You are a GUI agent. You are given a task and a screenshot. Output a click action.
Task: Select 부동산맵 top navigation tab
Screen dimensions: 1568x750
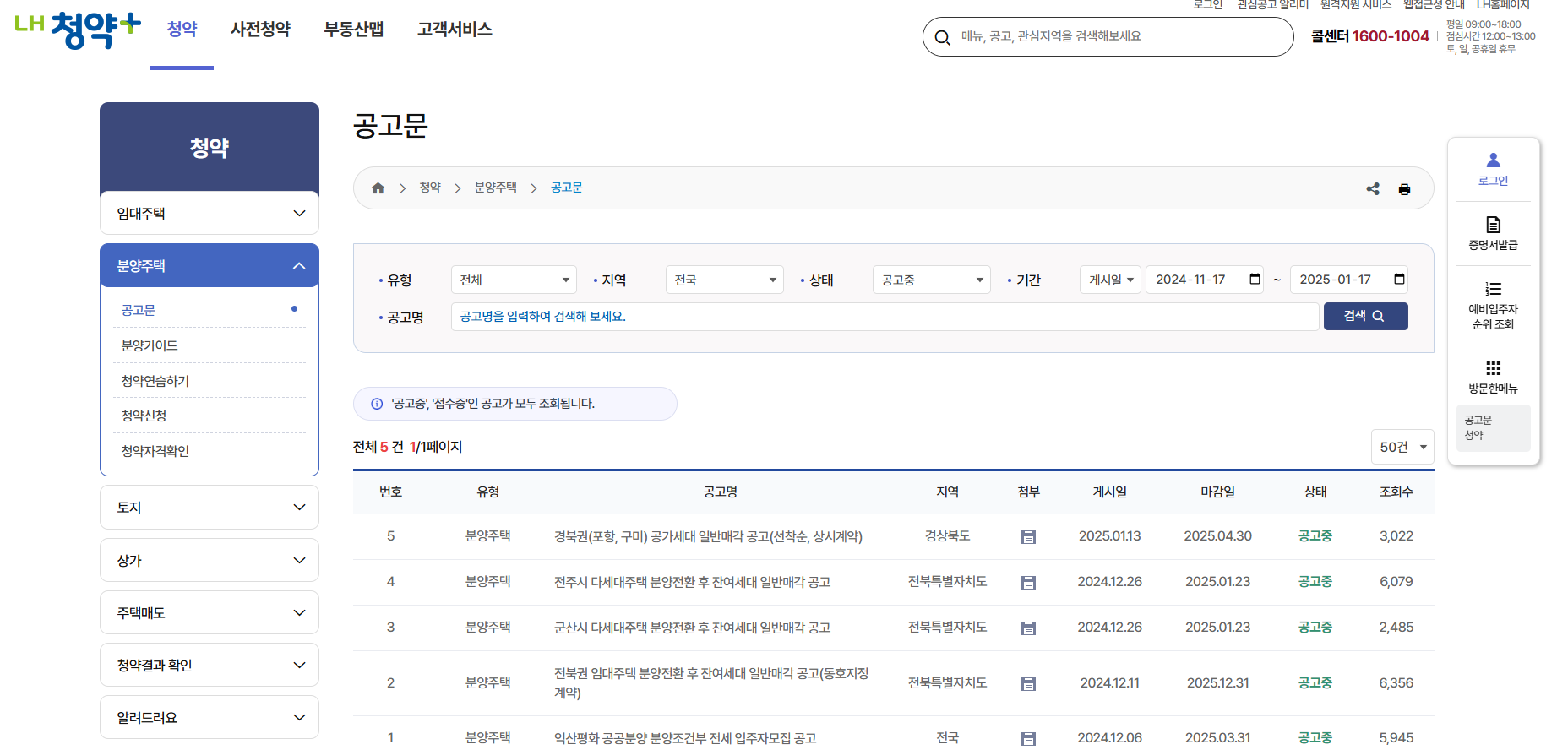(354, 30)
